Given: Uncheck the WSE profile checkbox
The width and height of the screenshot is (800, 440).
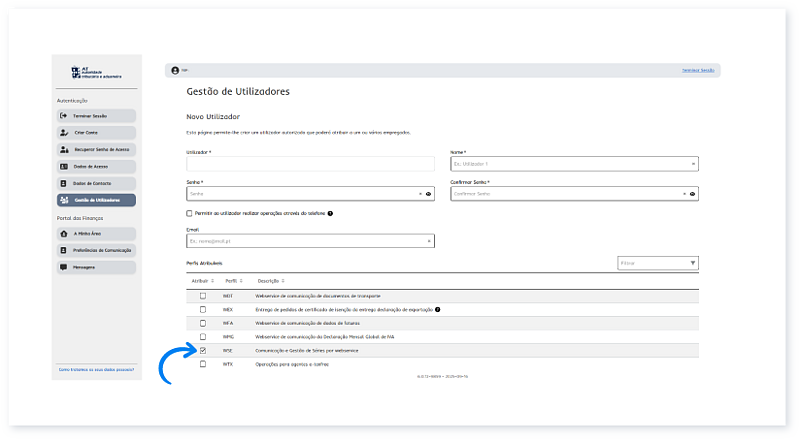Looking at the screenshot, I should (x=203, y=351).
